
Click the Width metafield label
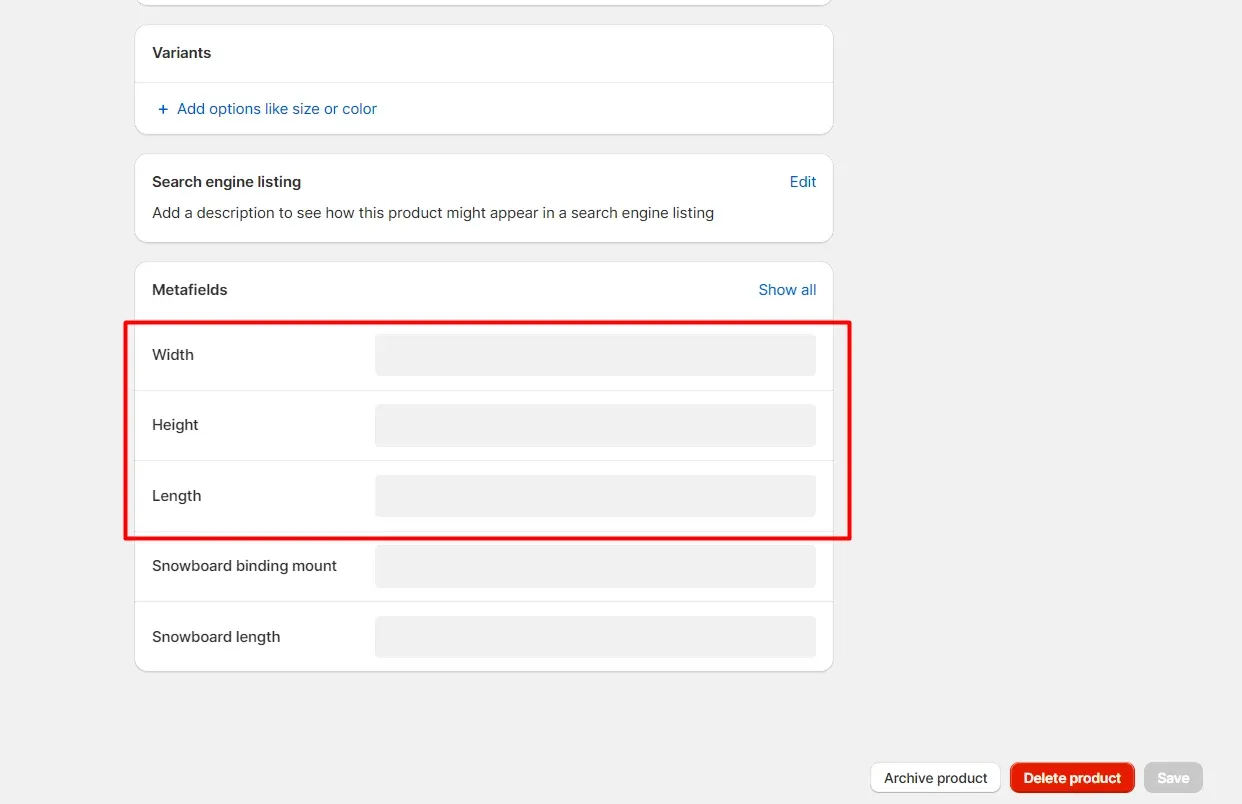(173, 355)
